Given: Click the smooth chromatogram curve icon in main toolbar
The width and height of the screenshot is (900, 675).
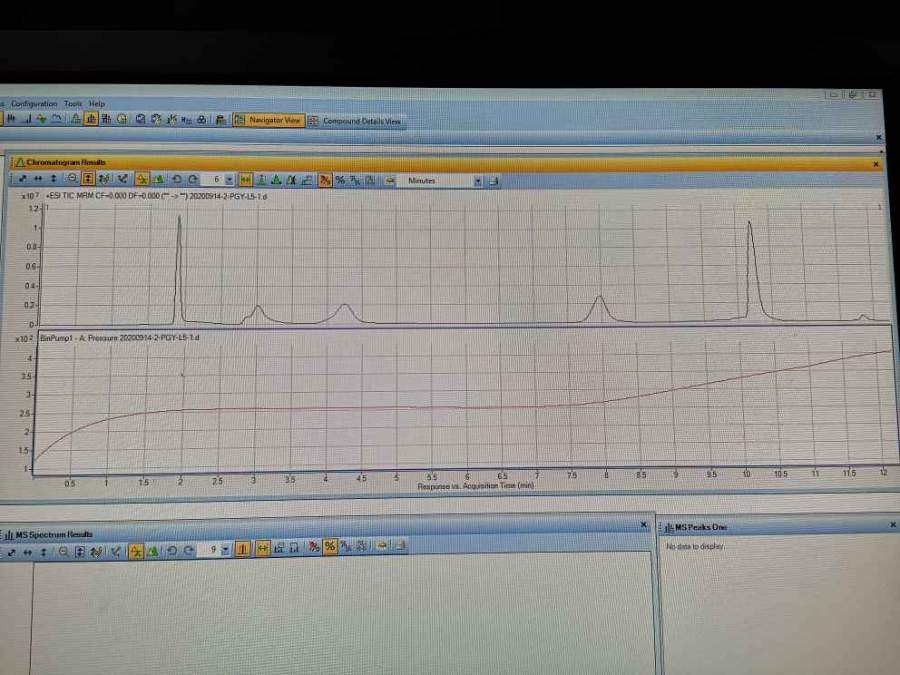Looking at the screenshot, I should pos(56,119).
